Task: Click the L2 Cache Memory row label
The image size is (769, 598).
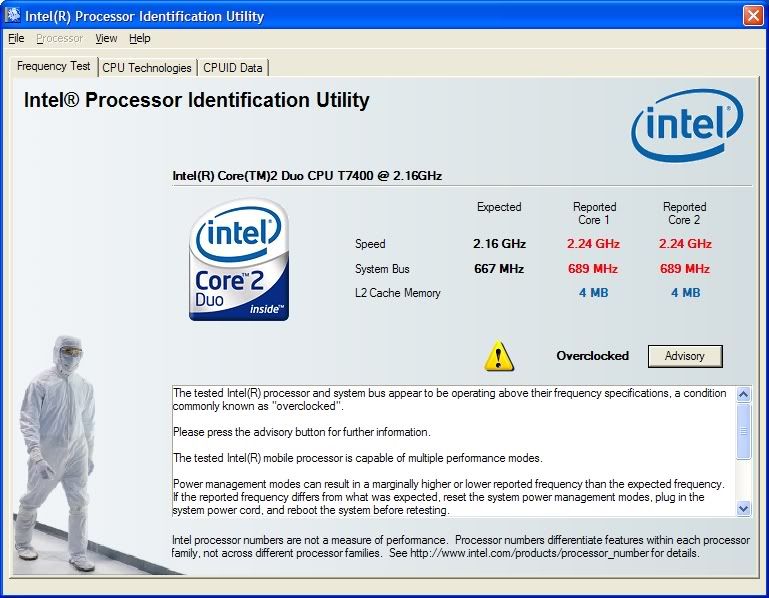Action: (398, 293)
